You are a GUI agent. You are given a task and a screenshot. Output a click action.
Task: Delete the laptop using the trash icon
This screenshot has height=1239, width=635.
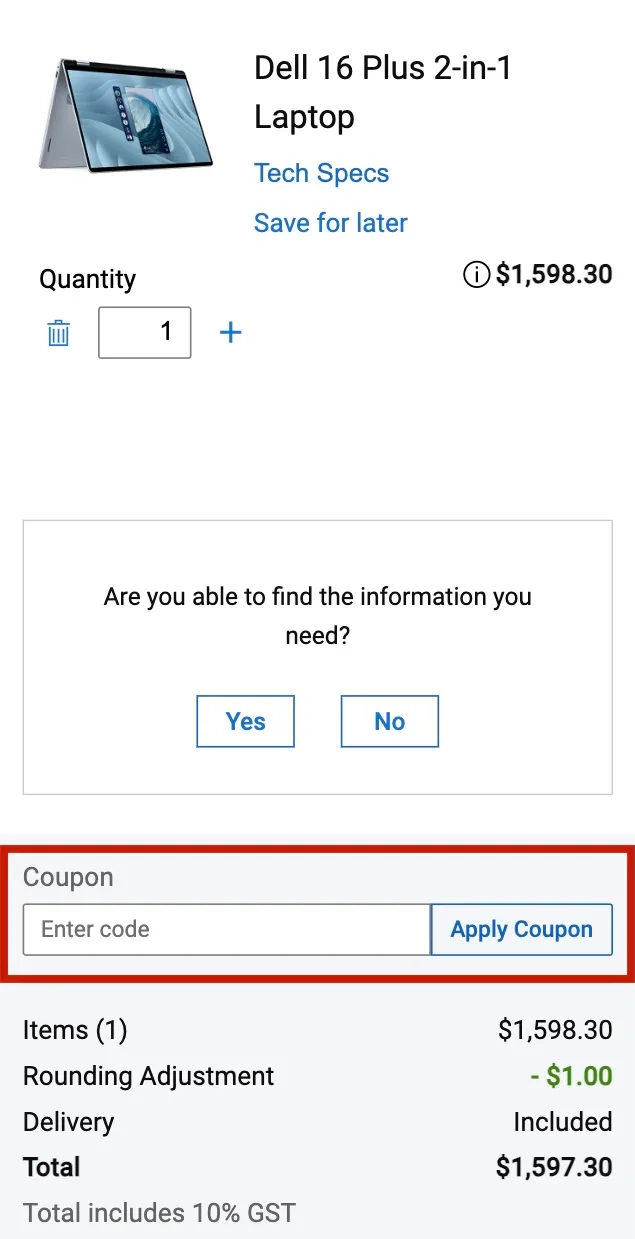(57, 332)
